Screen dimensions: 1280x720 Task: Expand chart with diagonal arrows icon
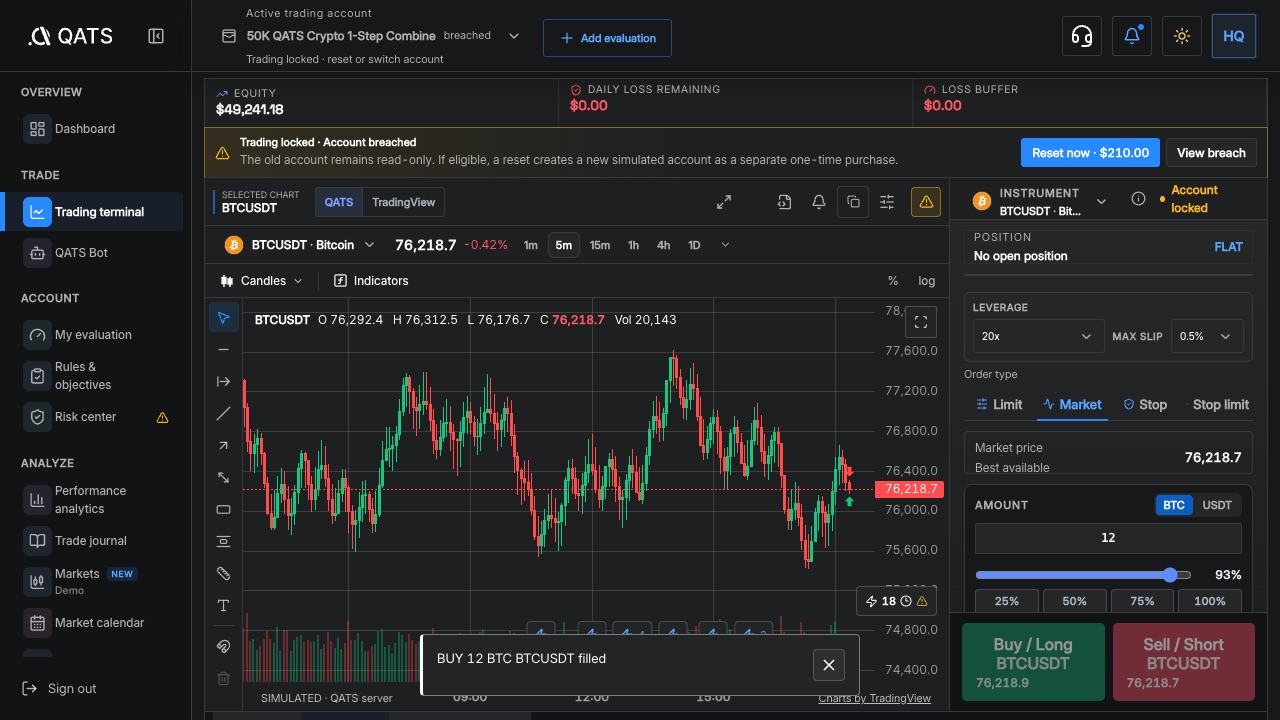tap(724, 202)
